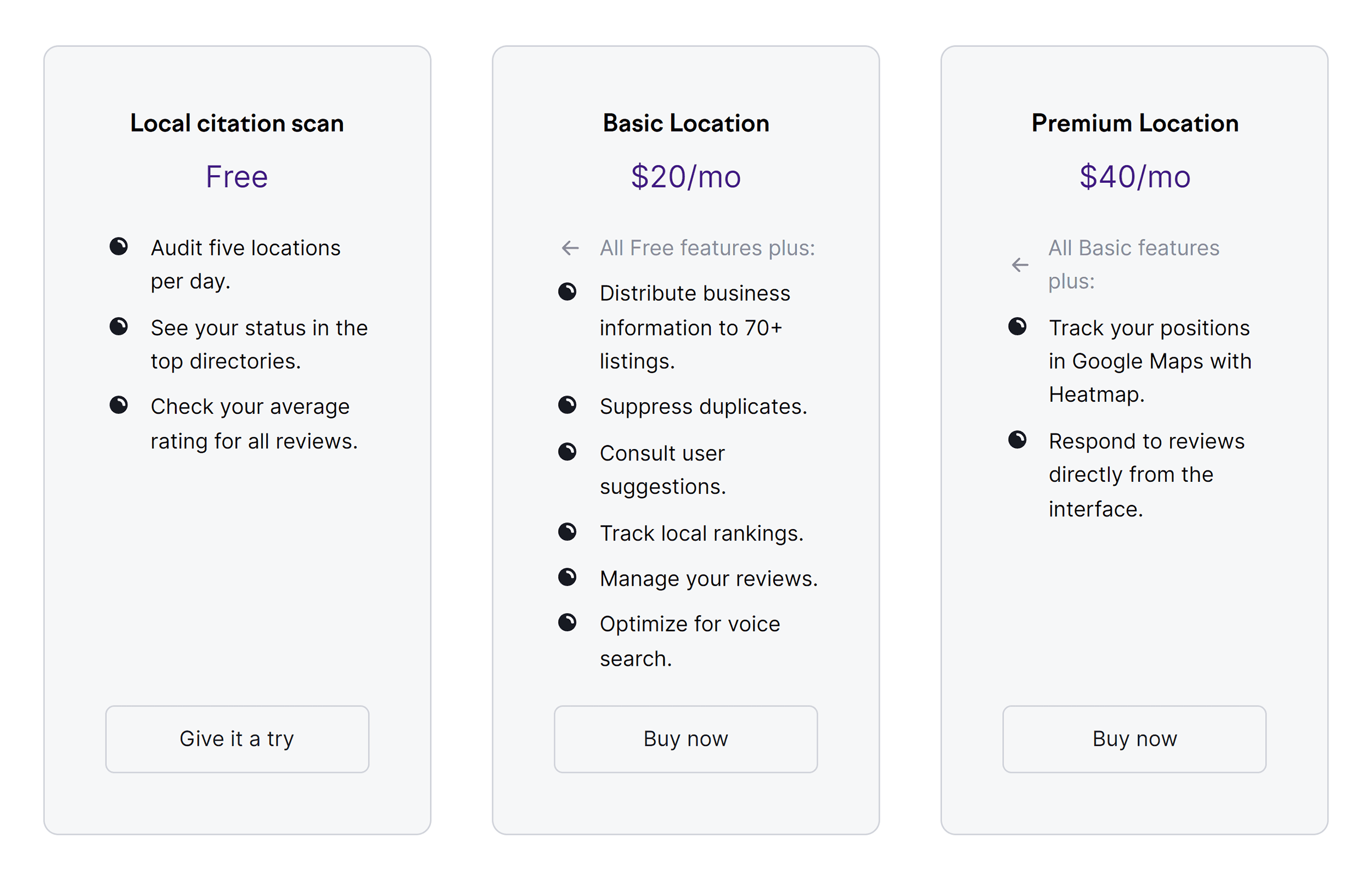Select the 'Local citation scan' card title

[237, 122]
